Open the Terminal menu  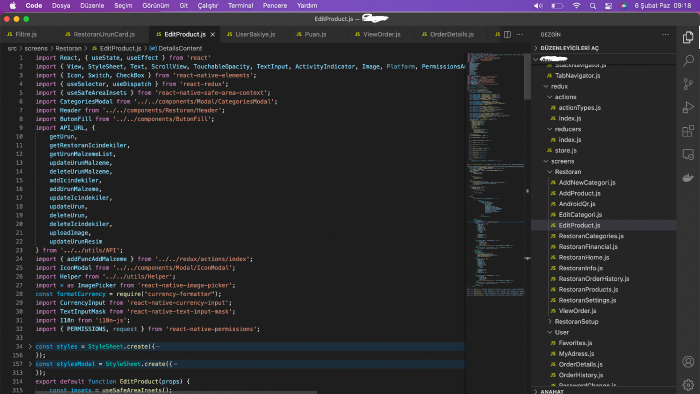point(240,6)
